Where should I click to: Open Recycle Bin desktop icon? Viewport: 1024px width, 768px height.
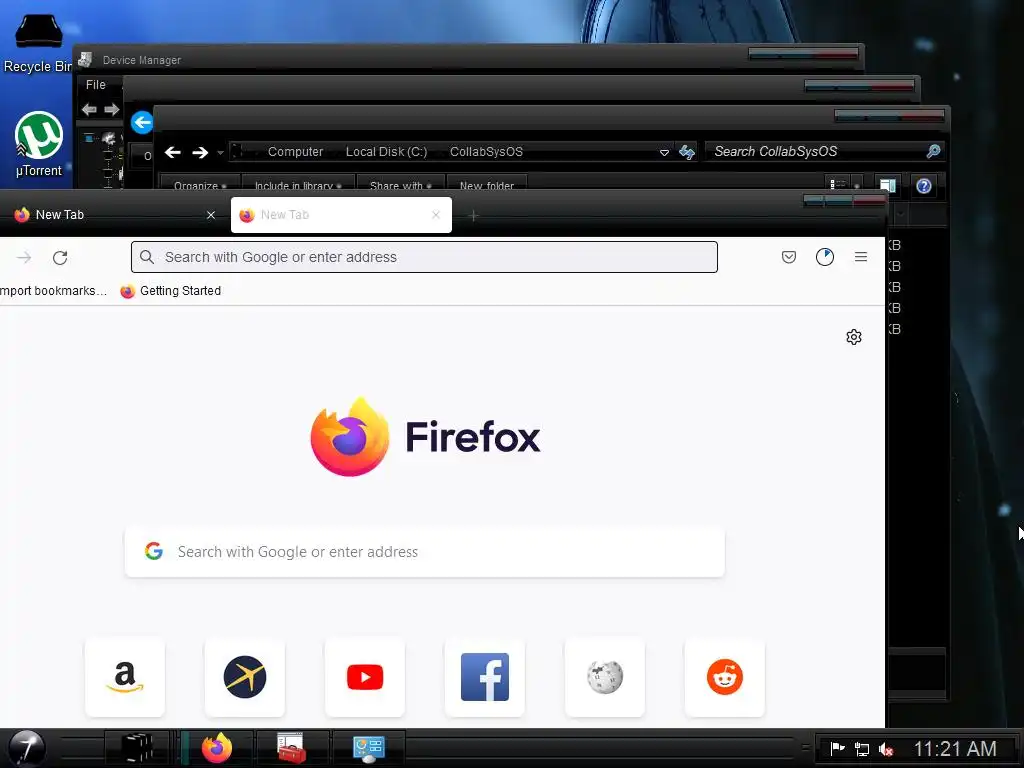click(x=38, y=43)
